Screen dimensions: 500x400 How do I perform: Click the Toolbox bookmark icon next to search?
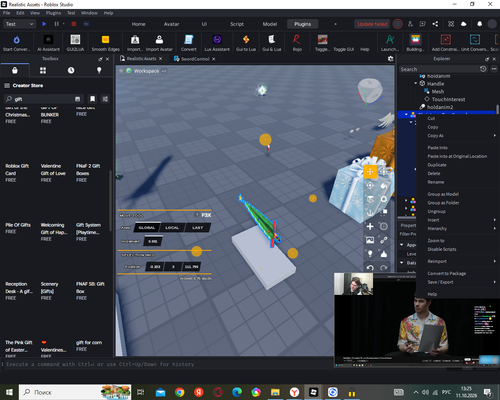click(92, 99)
